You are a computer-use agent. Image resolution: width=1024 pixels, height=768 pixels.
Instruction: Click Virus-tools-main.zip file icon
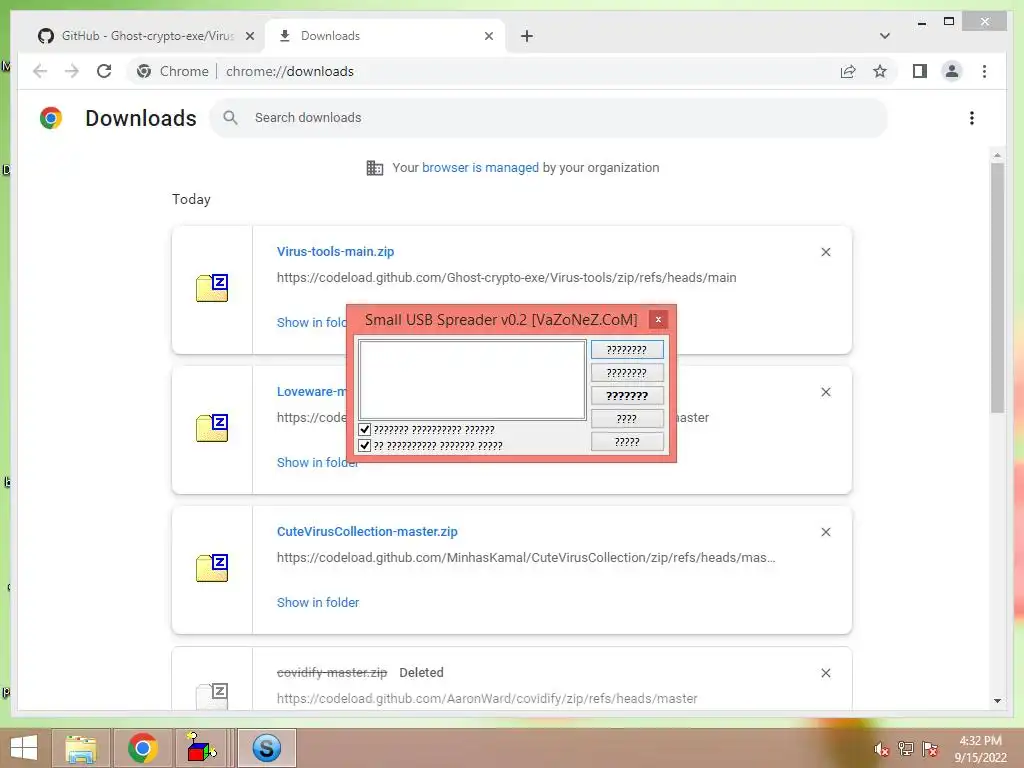212,288
